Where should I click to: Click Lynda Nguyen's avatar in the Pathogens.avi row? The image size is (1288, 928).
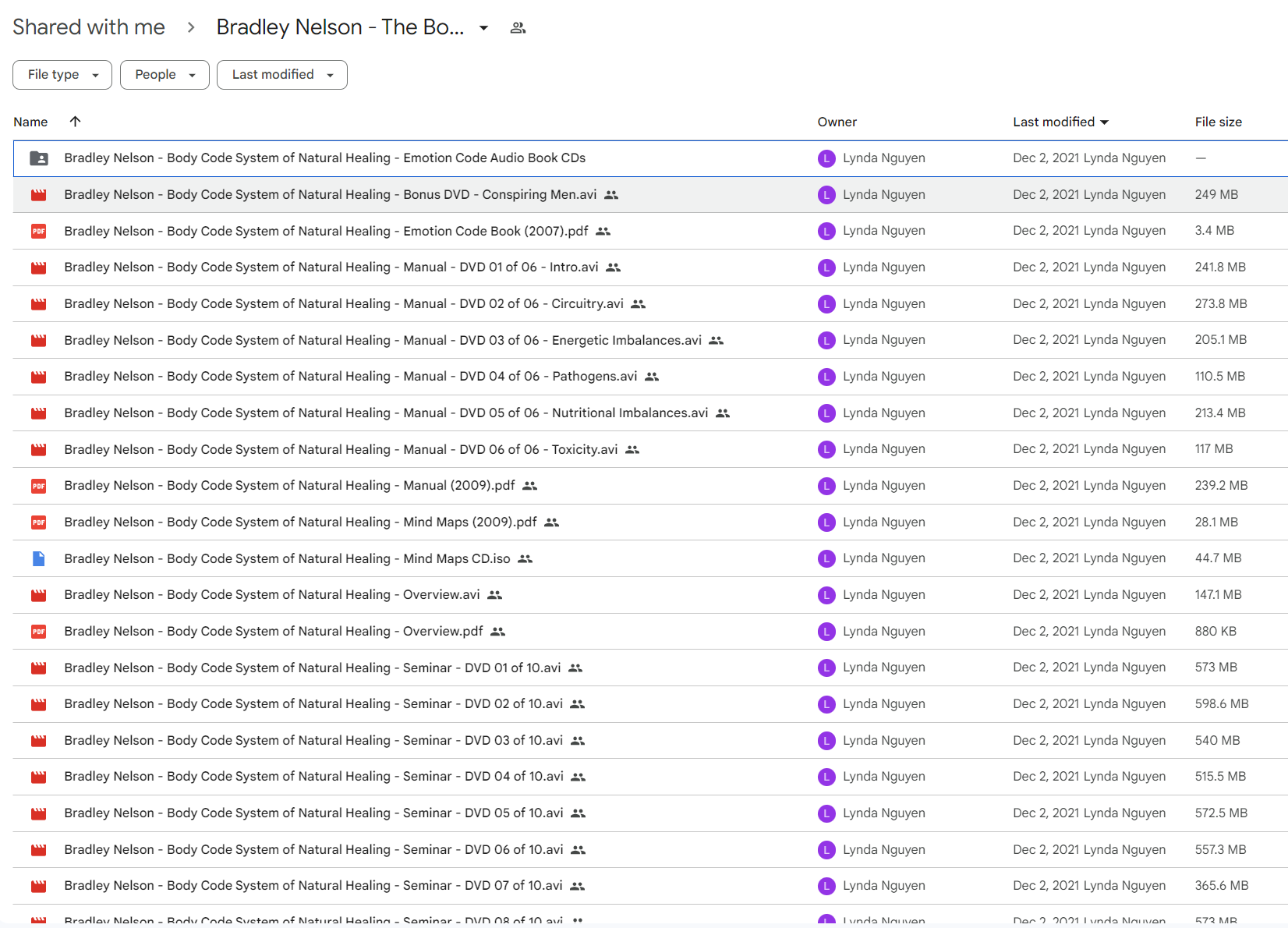(x=826, y=377)
